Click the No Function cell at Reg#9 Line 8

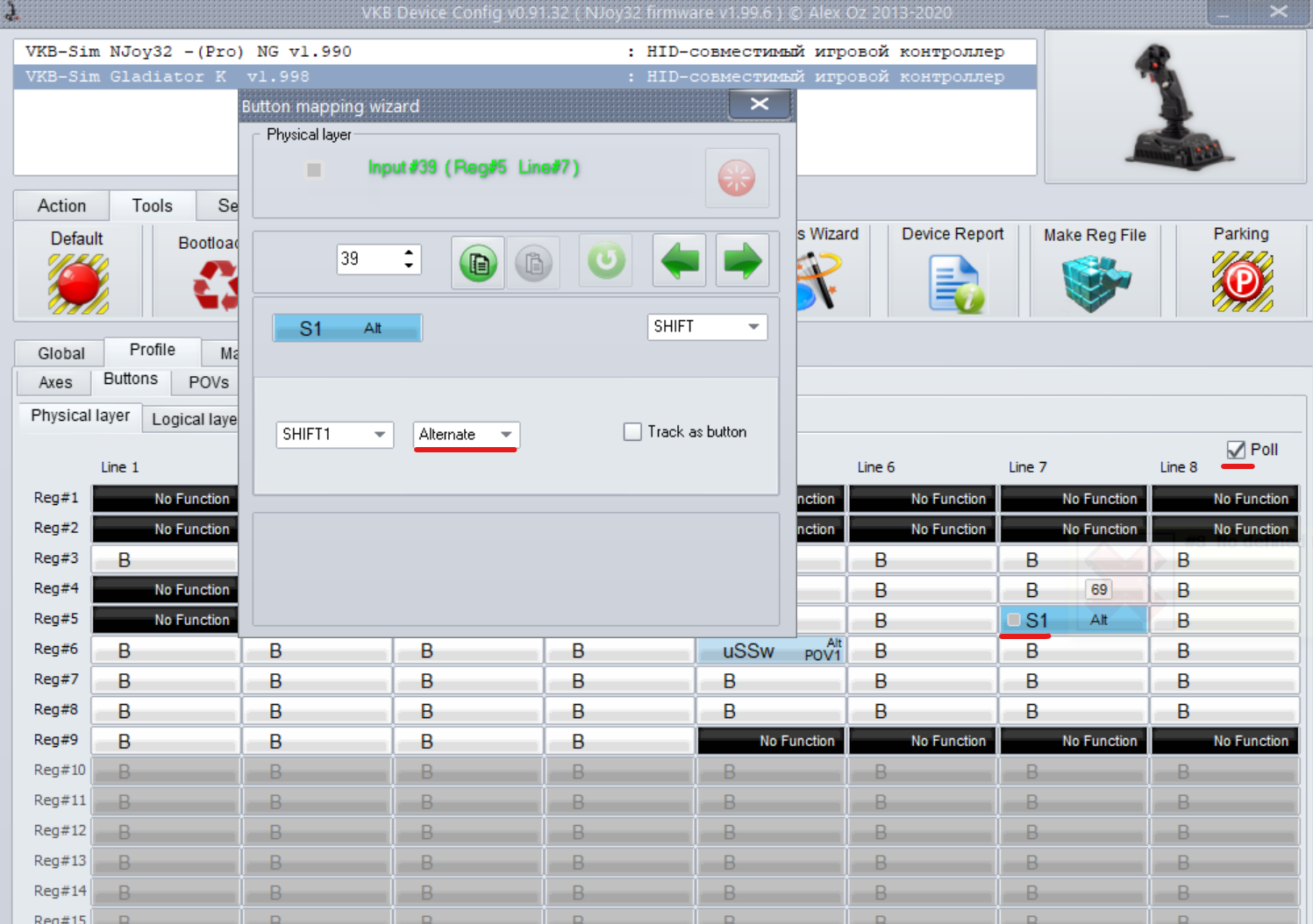click(1225, 741)
